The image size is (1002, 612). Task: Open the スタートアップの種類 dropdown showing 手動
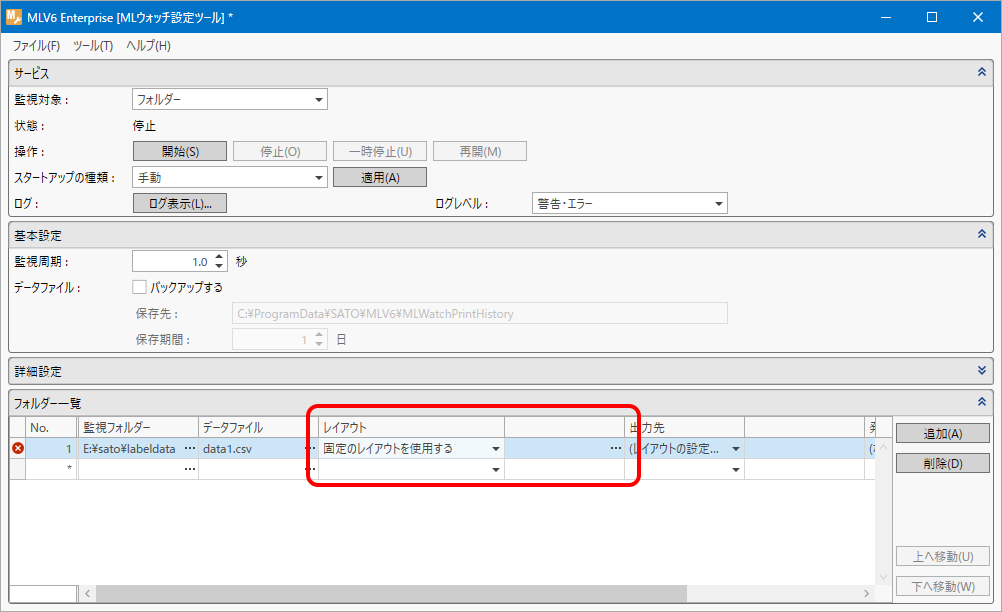pos(230,178)
